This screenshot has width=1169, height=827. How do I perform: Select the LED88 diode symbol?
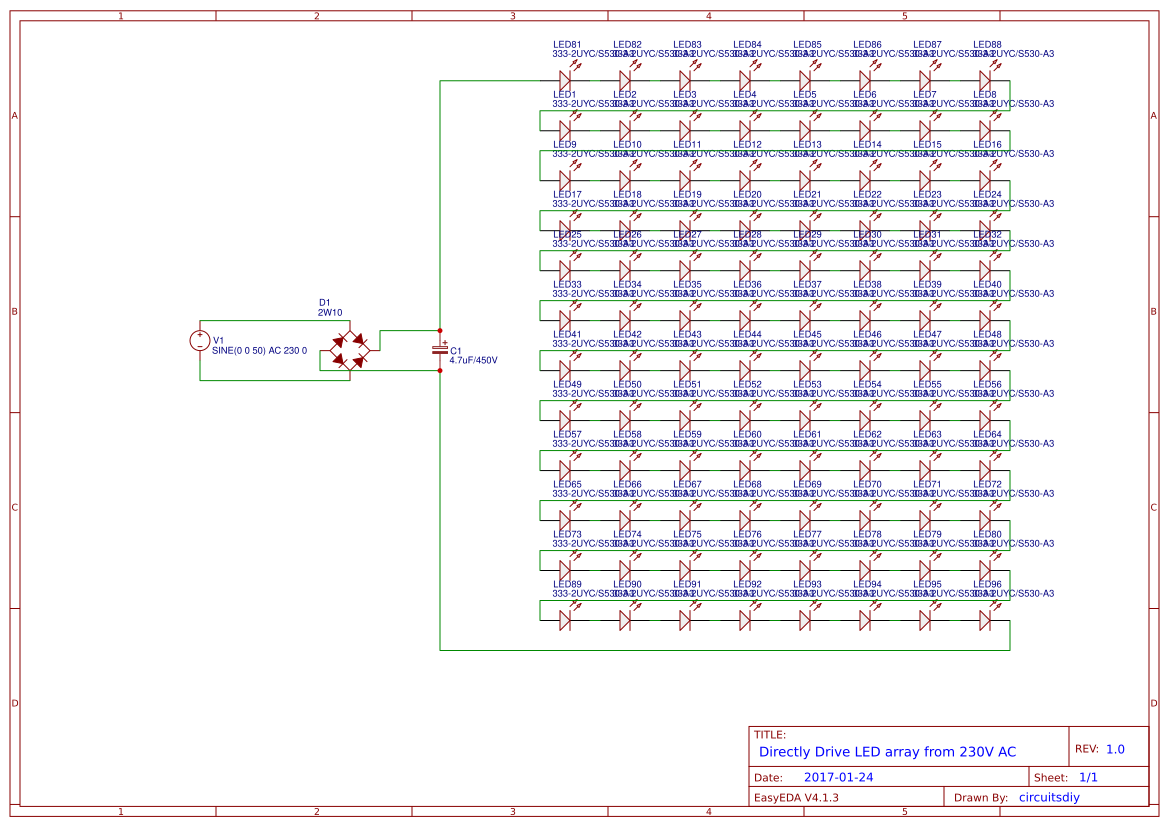(985, 80)
